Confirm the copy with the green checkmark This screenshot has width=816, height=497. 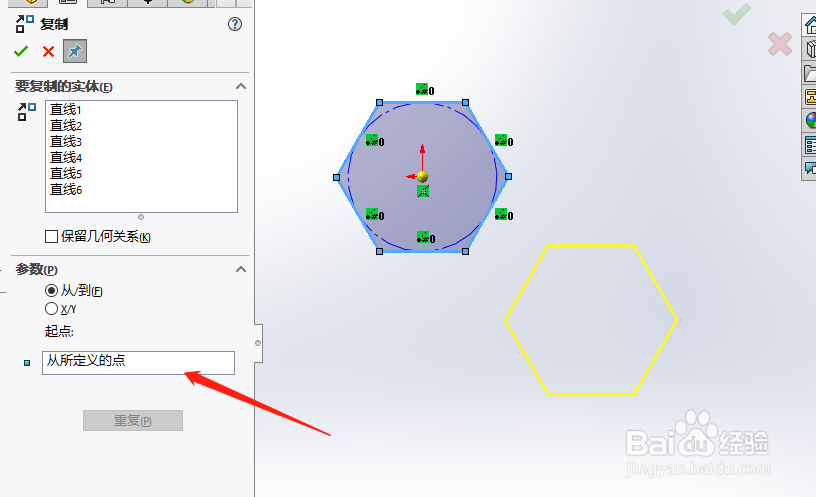pyautogui.click(x=21, y=51)
